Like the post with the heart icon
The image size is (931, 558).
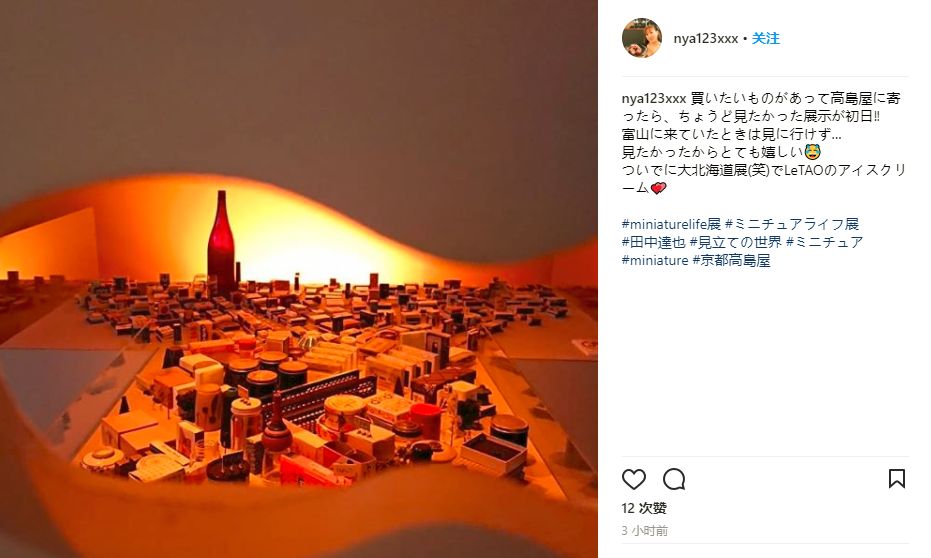[x=634, y=479]
